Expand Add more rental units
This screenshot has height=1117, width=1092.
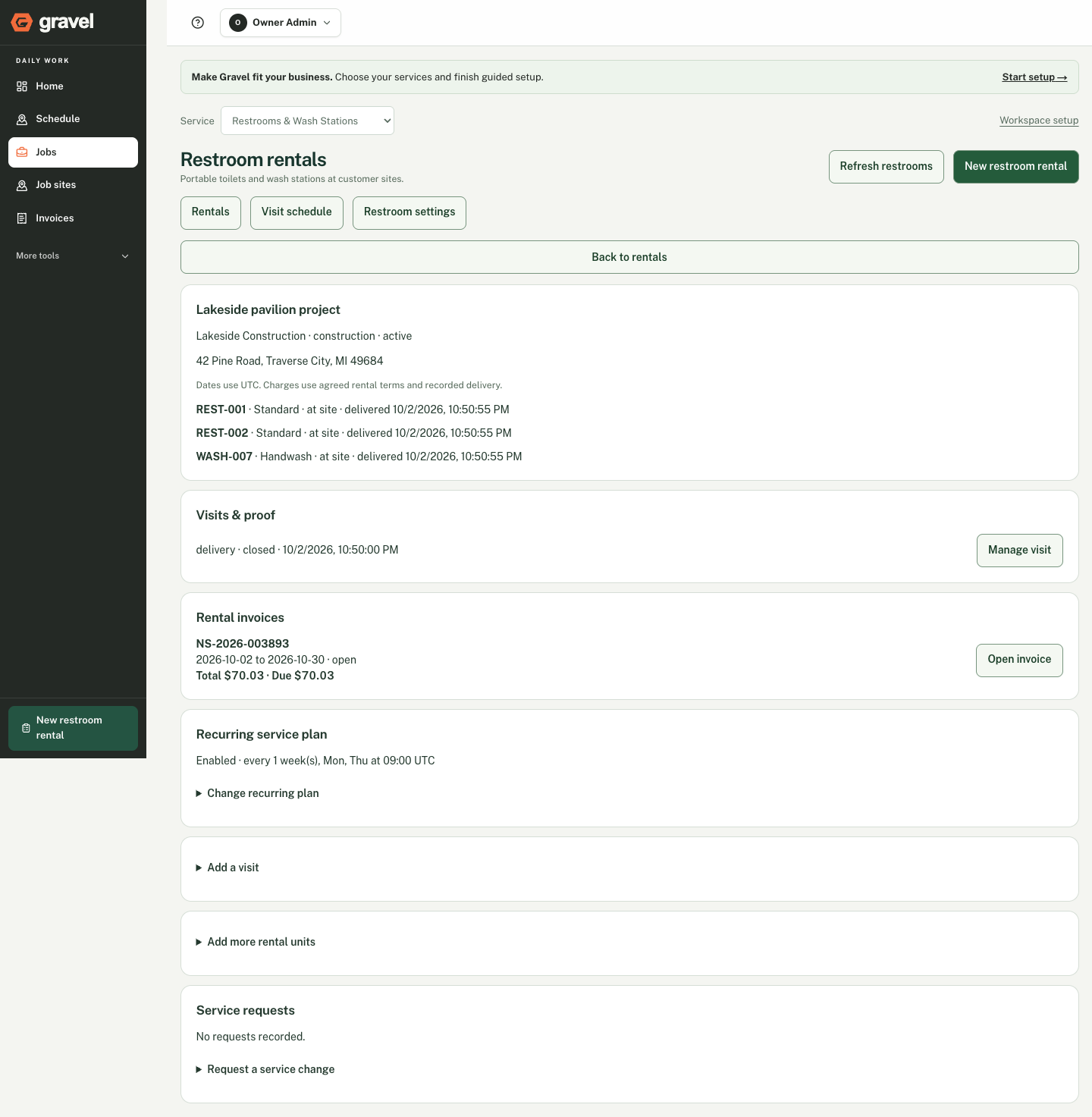pos(256,942)
